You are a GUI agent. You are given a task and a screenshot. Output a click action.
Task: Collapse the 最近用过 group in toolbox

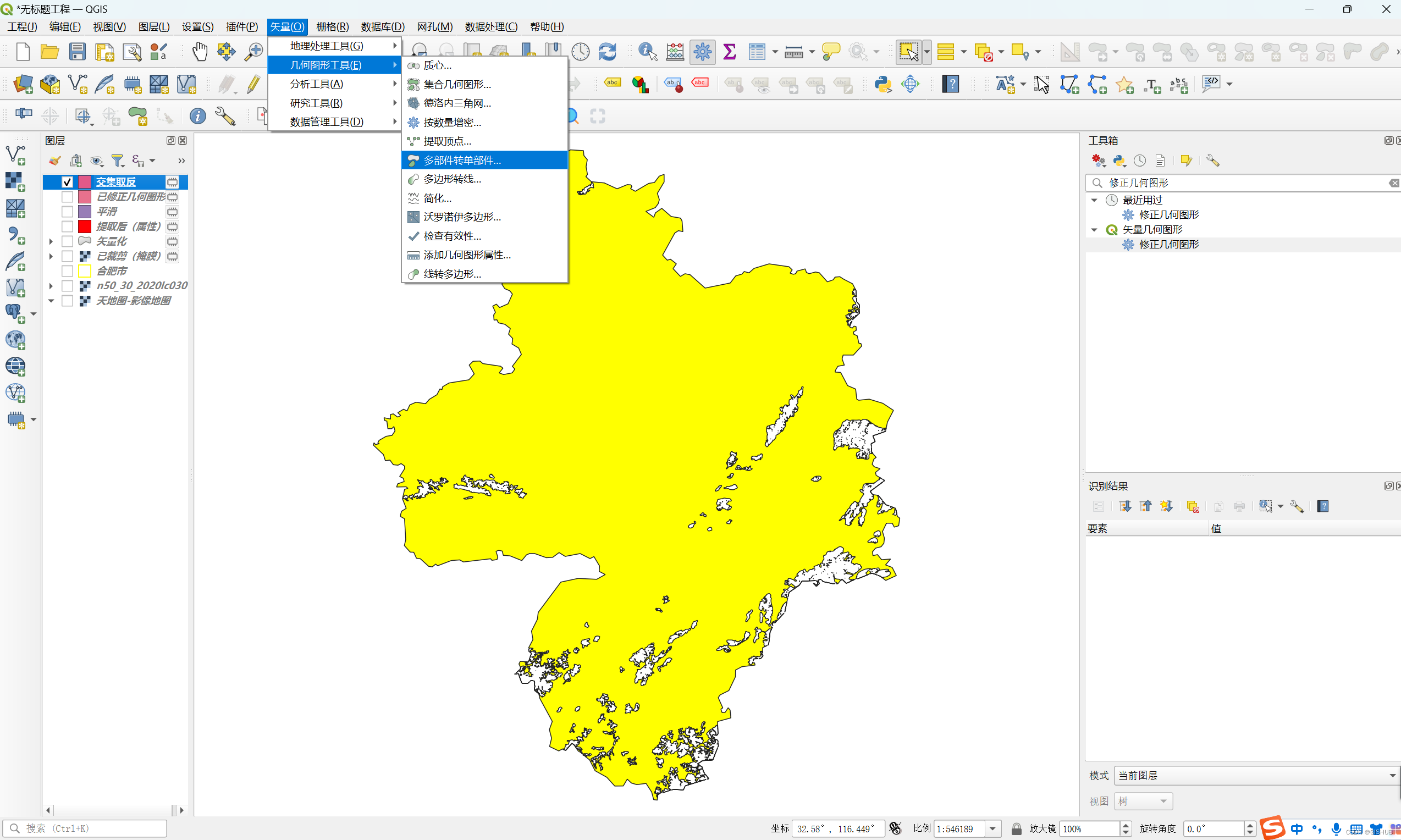[1094, 200]
